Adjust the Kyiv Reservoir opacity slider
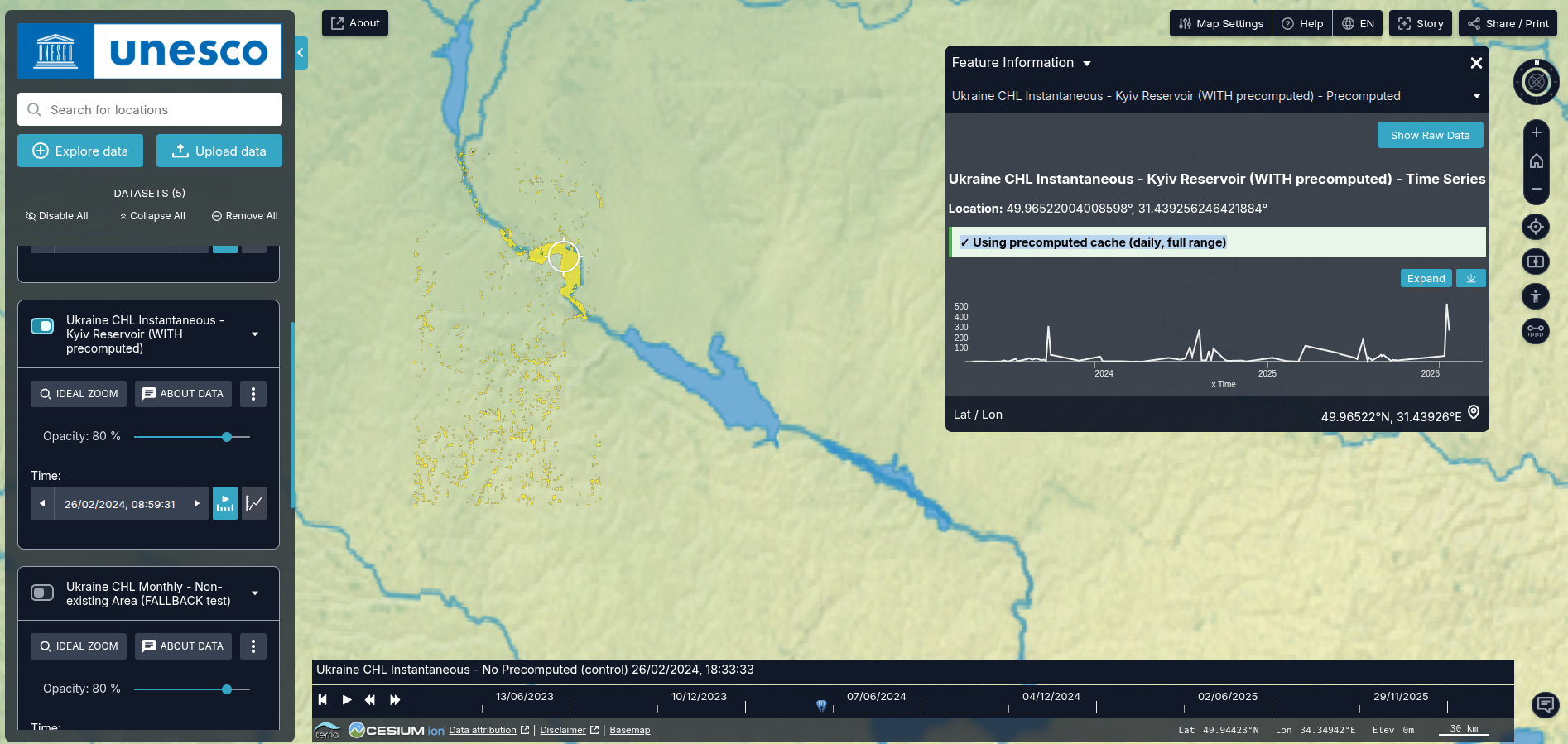The height and width of the screenshot is (744, 1568). [227, 437]
